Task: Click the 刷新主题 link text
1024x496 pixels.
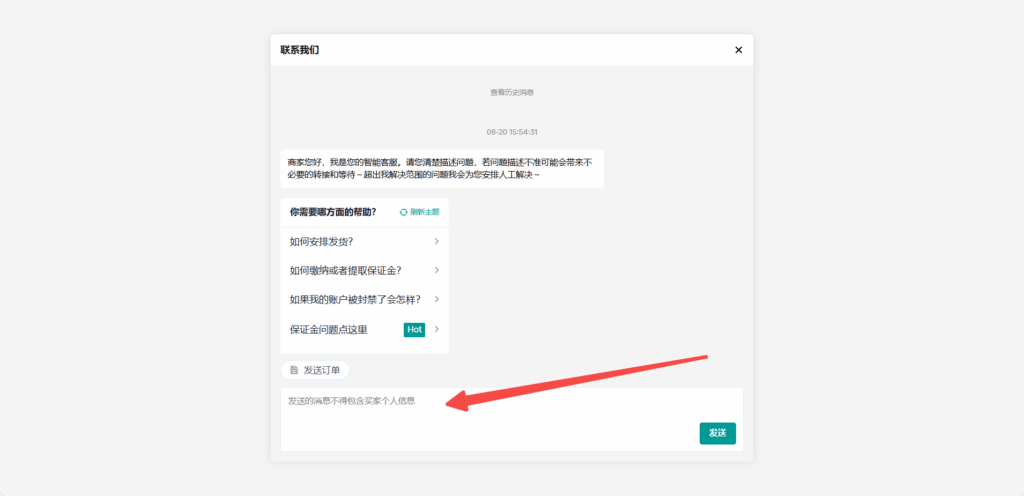Action: coord(425,212)
